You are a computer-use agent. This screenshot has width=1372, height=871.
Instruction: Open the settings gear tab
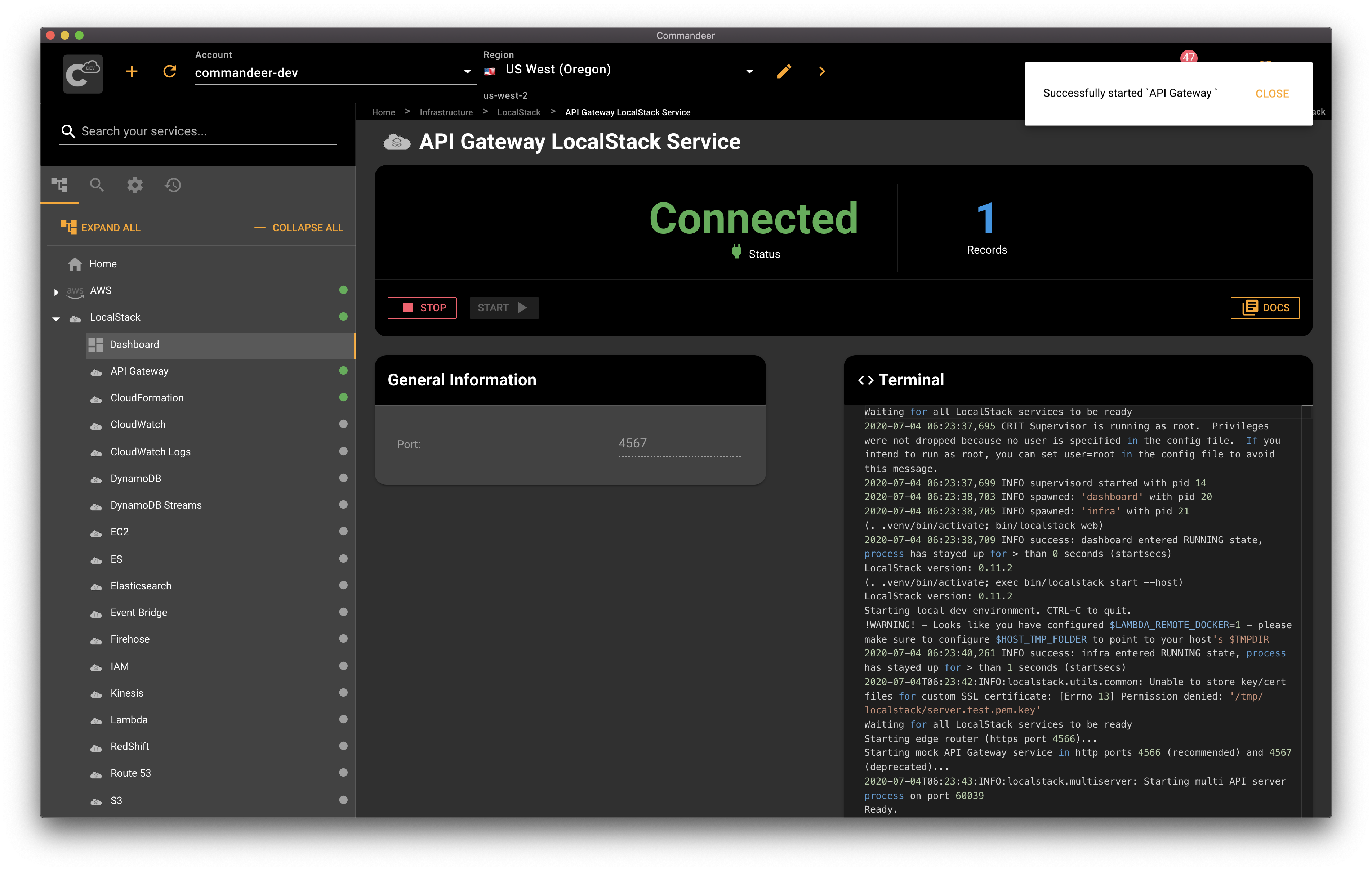[x=135, y=184]
